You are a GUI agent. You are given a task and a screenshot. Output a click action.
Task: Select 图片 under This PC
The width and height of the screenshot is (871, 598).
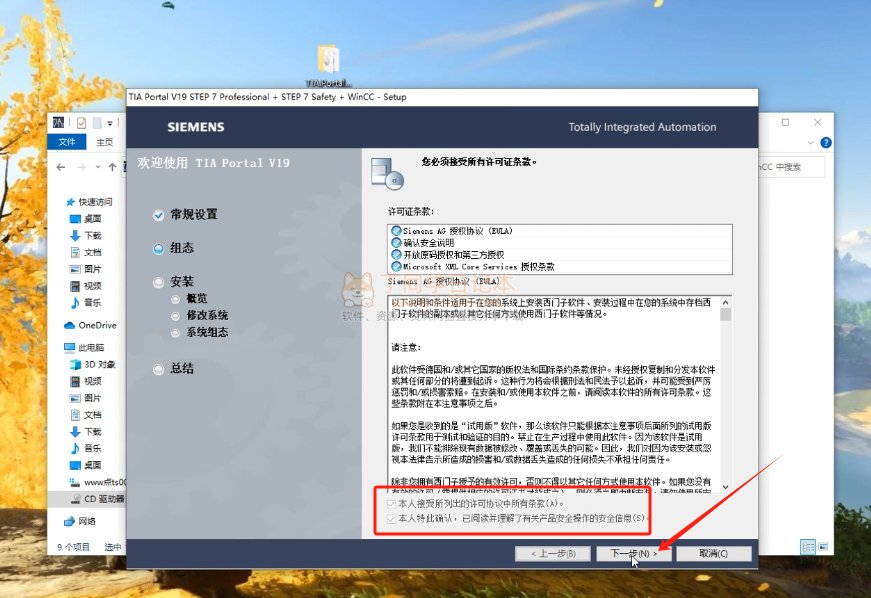pyautogui.click(x=86, y=398)
